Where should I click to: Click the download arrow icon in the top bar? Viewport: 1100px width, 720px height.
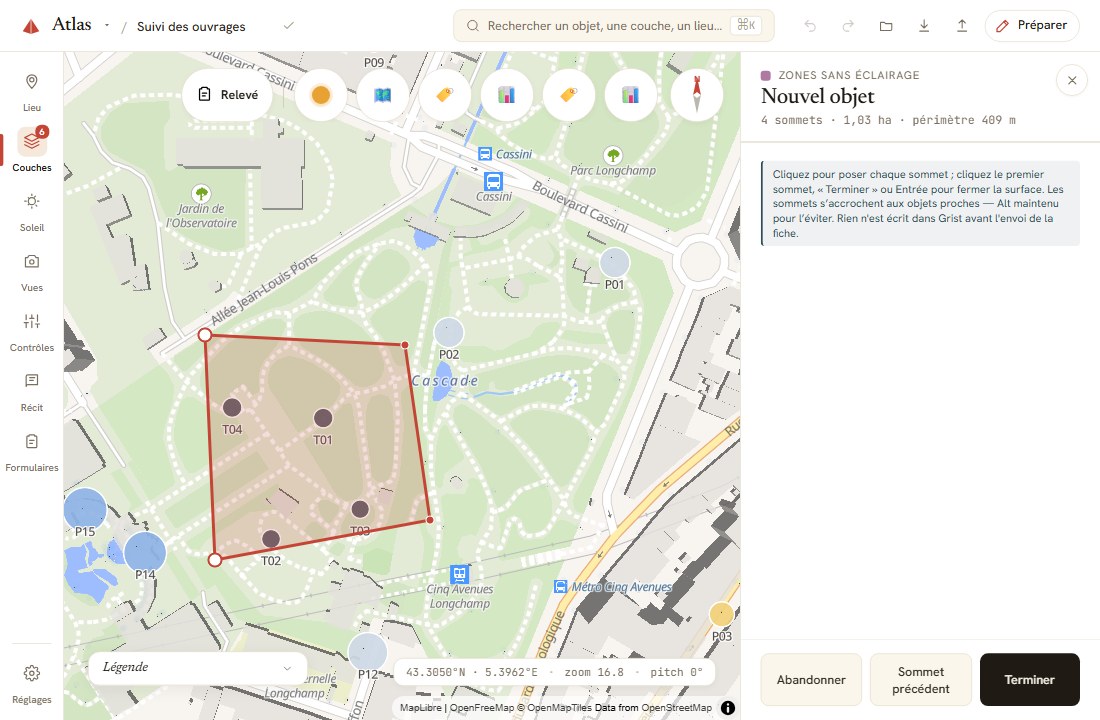(924, 26)
